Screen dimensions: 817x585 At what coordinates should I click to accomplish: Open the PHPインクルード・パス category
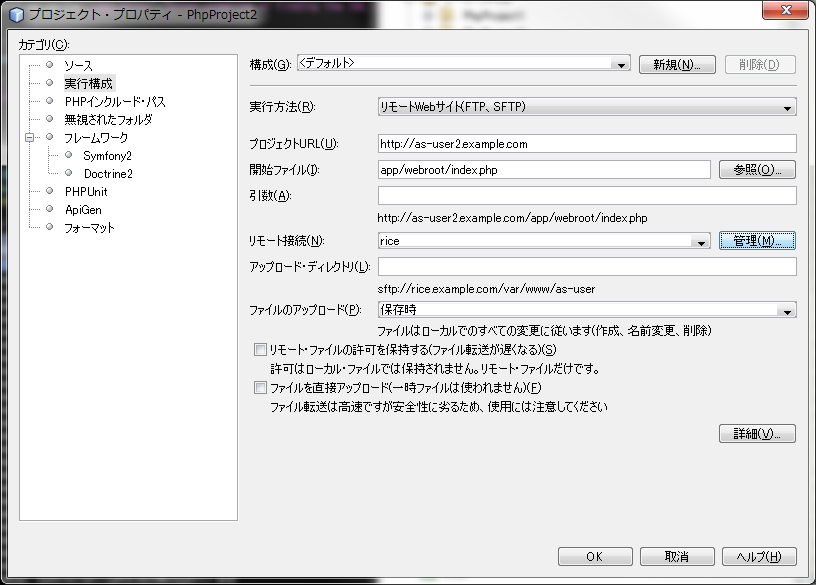(x=115, y=102)
